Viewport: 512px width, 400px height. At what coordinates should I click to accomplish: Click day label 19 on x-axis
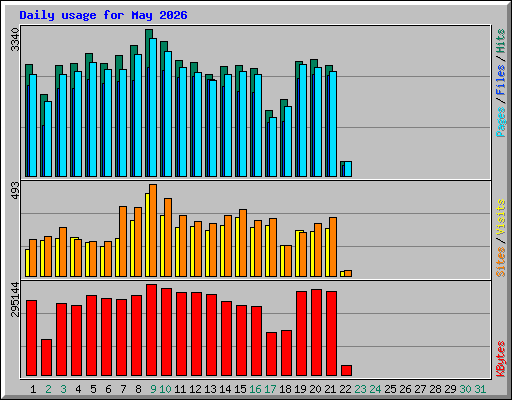[300, 389]
